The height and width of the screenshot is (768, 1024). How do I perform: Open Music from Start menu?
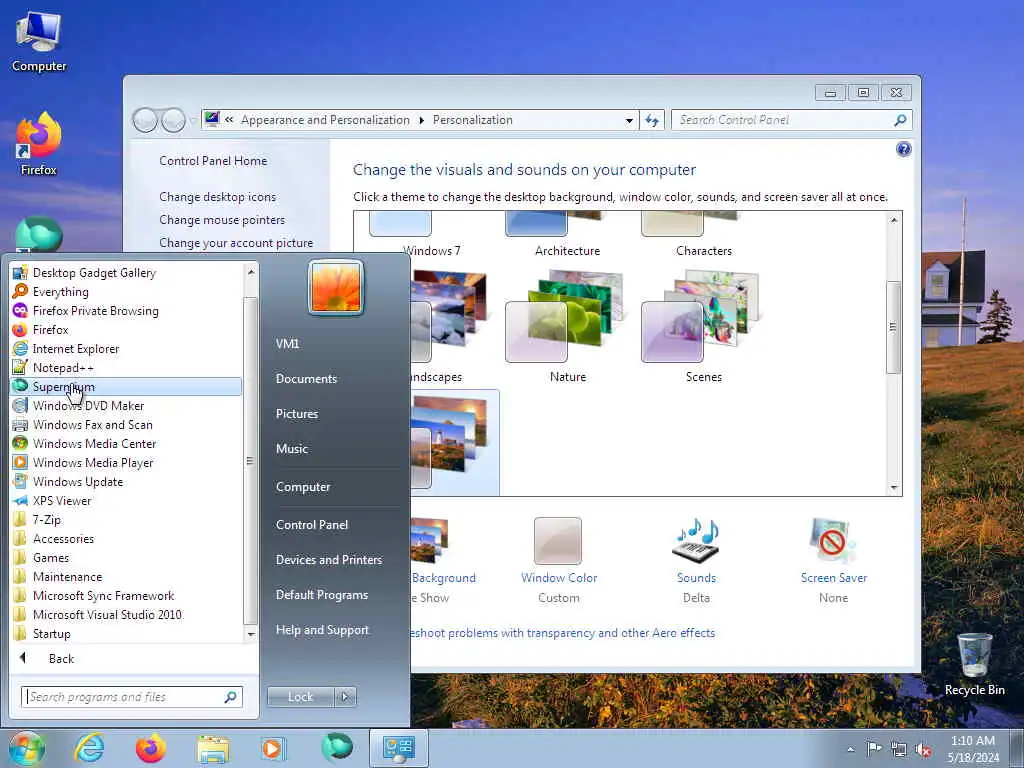[x=292, y=449]
